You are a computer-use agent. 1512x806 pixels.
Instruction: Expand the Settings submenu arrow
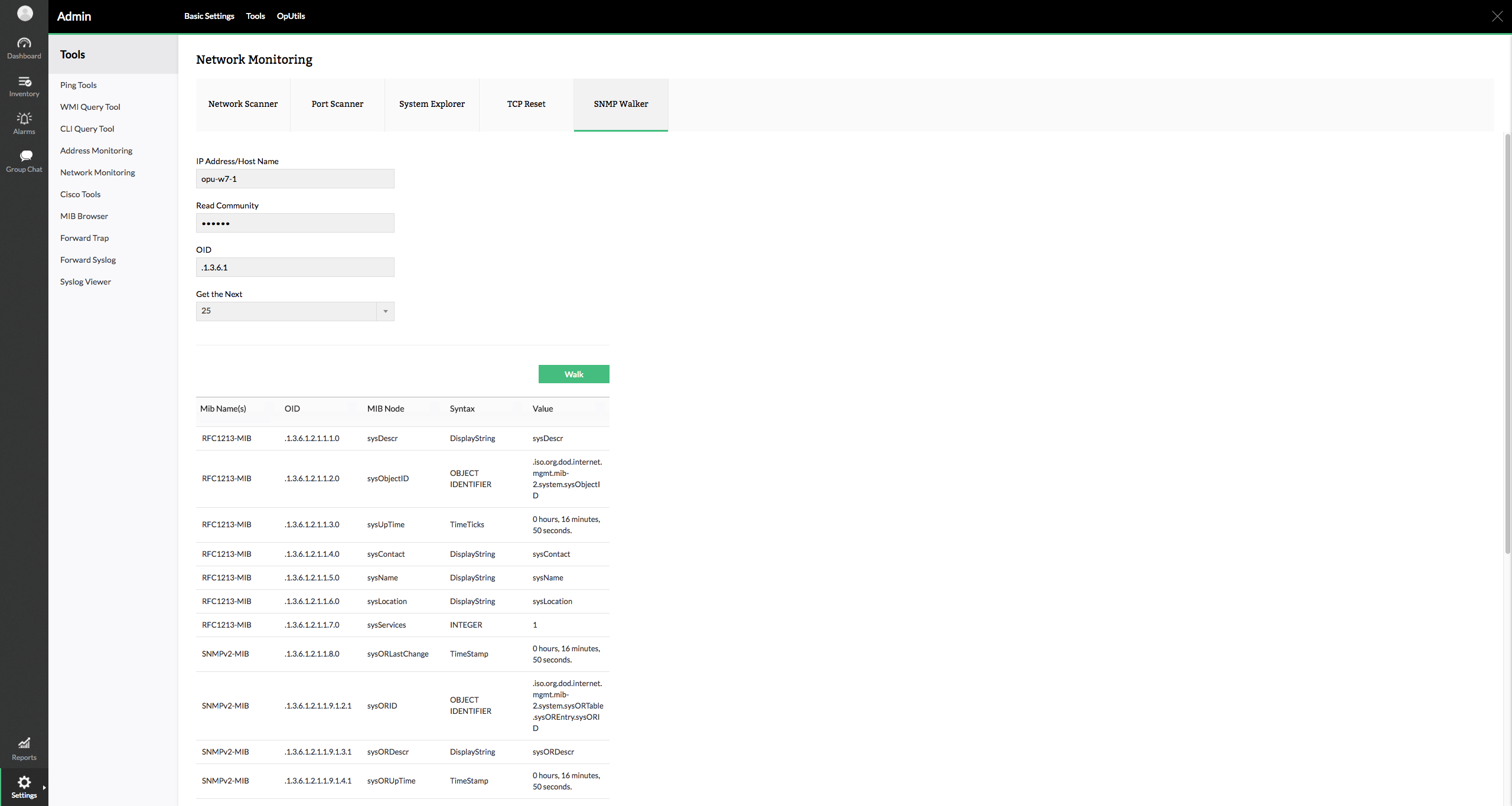[44, 787]
